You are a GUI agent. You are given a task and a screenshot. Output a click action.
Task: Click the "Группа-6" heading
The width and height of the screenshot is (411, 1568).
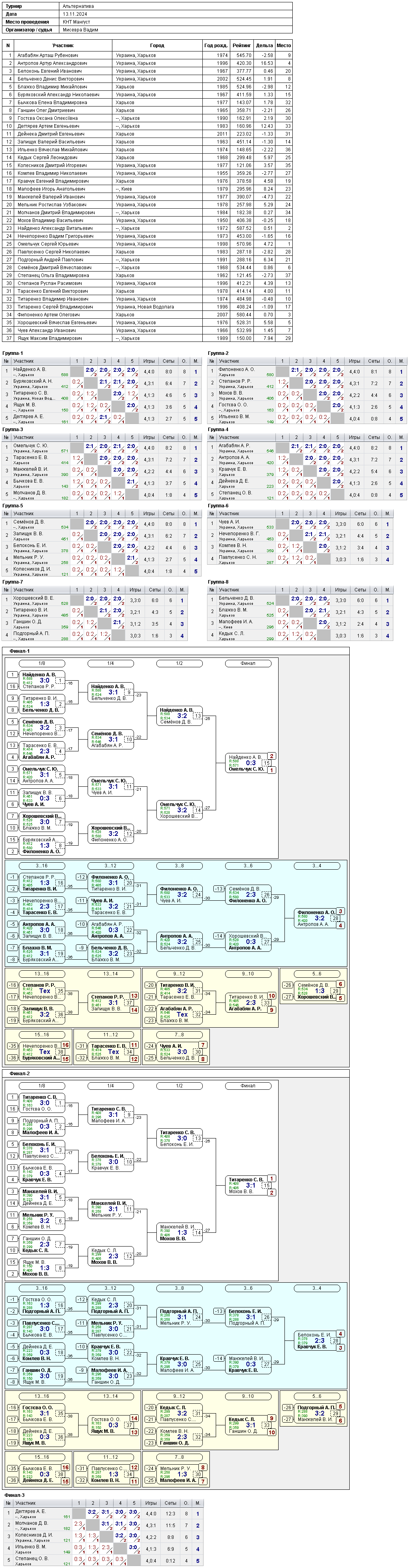[x=218, y=506]
